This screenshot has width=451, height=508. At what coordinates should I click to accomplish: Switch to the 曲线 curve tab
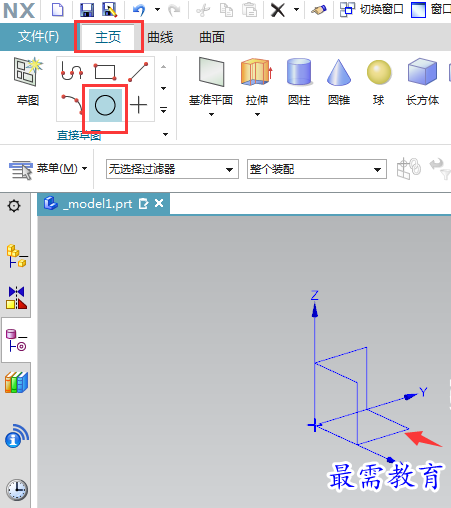click(x=160, y=37)
